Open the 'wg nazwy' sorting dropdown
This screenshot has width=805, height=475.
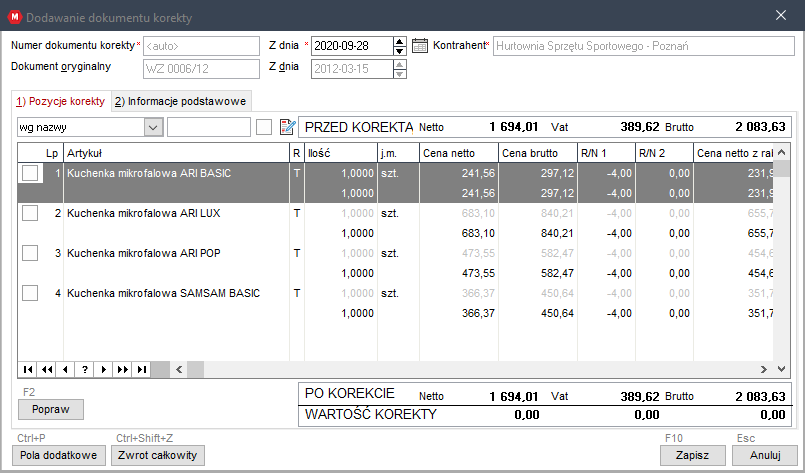click(x=153, y=127)
